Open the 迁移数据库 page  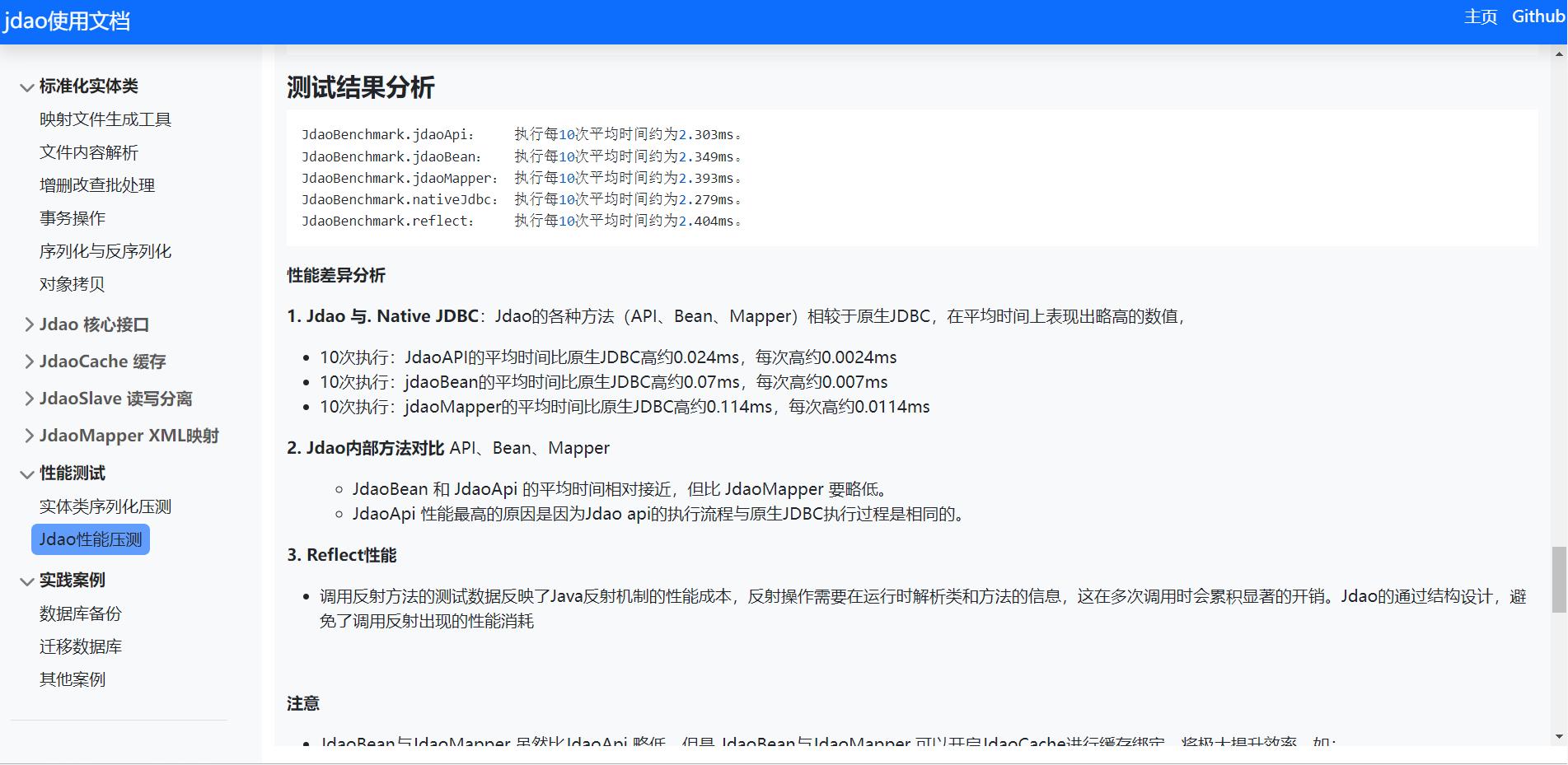[81, 646]
